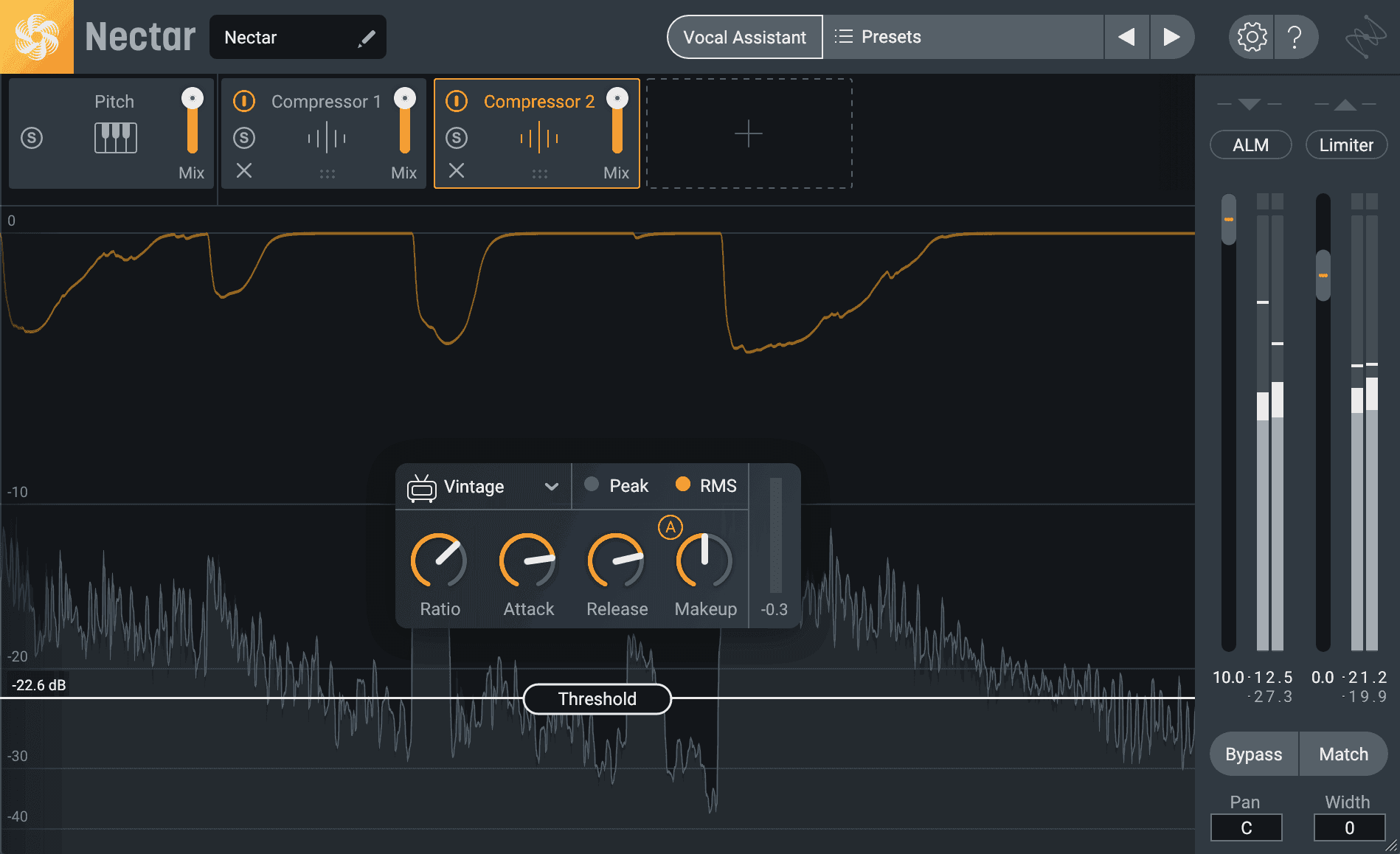Image resolution: width=1400 pixels, height=854 pixels.
Task: Open Vocal Assistant
Action: [x=745, y=37]
